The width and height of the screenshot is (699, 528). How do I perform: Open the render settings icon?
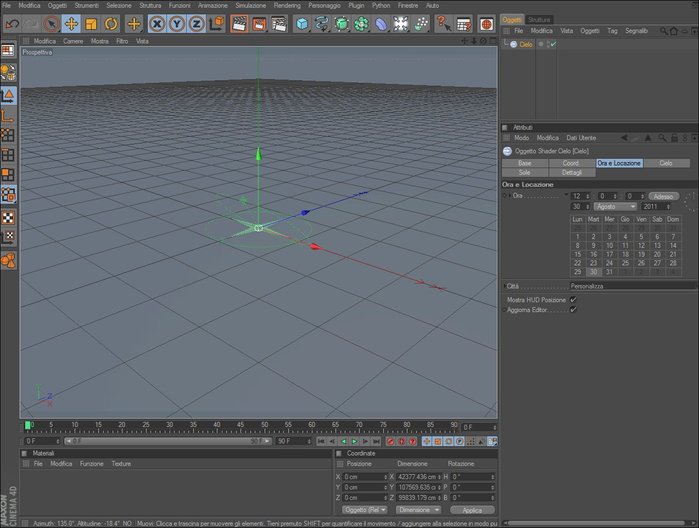(x=279, y=24)
